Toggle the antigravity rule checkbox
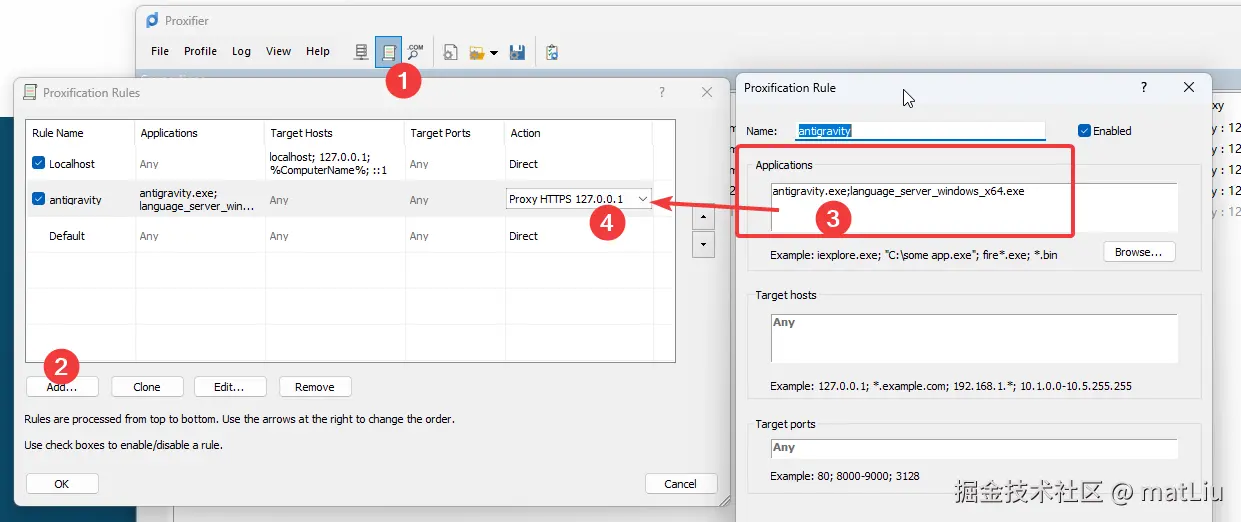Image resolution: width=1241 pixels, height=522 pixels. [39, 199]
